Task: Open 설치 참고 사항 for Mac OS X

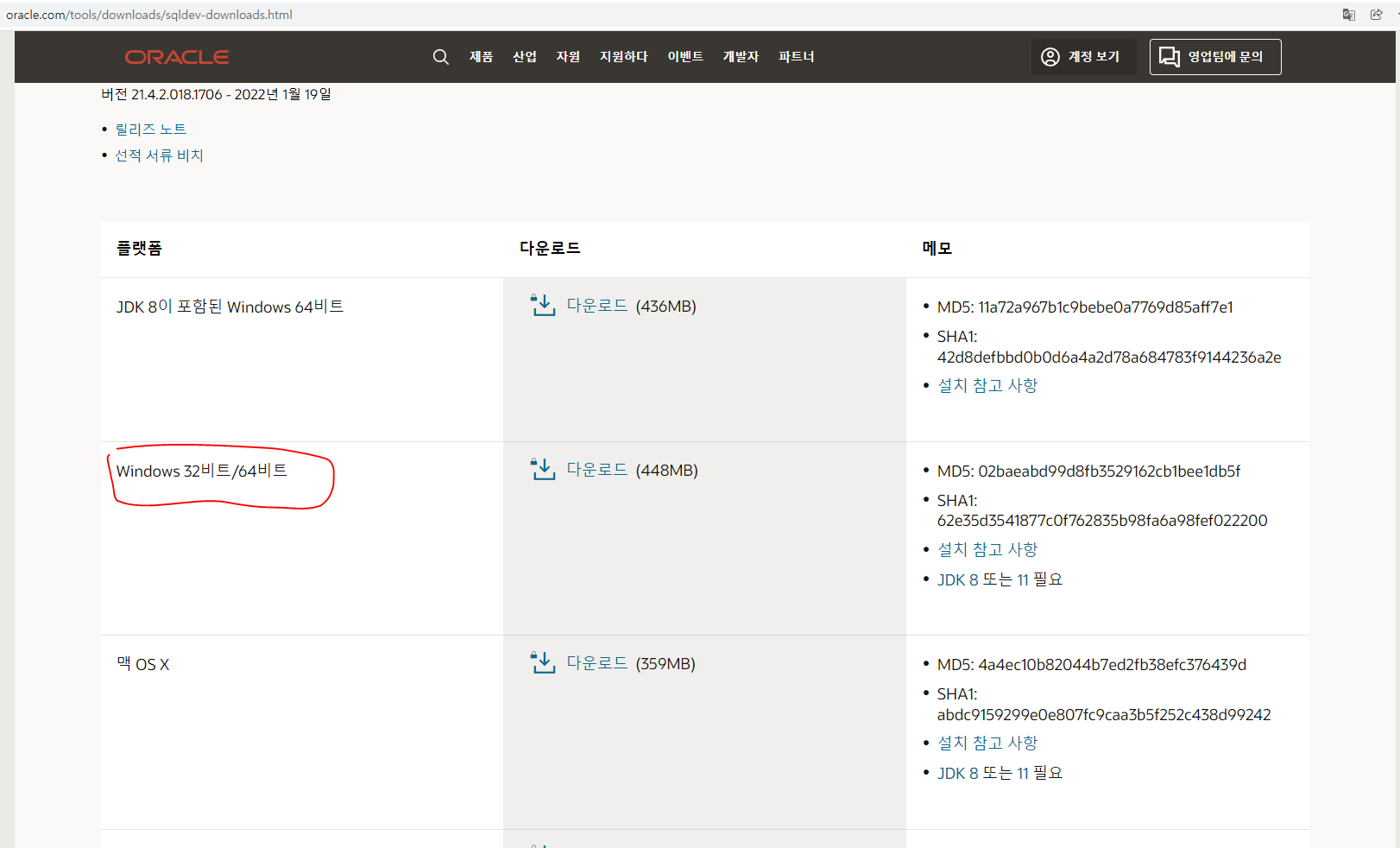Action: [987, 744]
